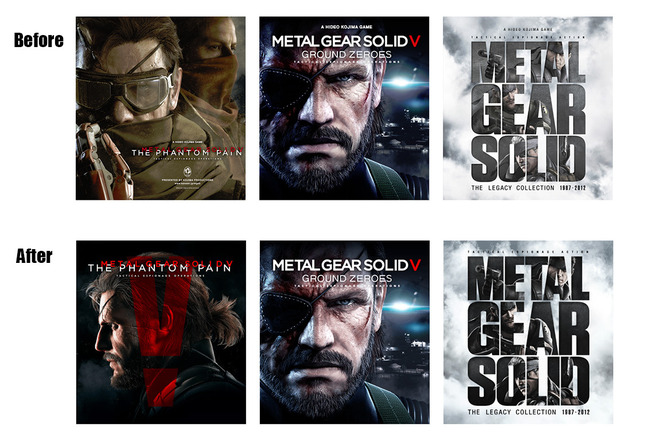The height and width of the screenshot is (442, 650).
Task: Click the After Phantom Pain cover thumbnail
Action: (x=161, y=332)
